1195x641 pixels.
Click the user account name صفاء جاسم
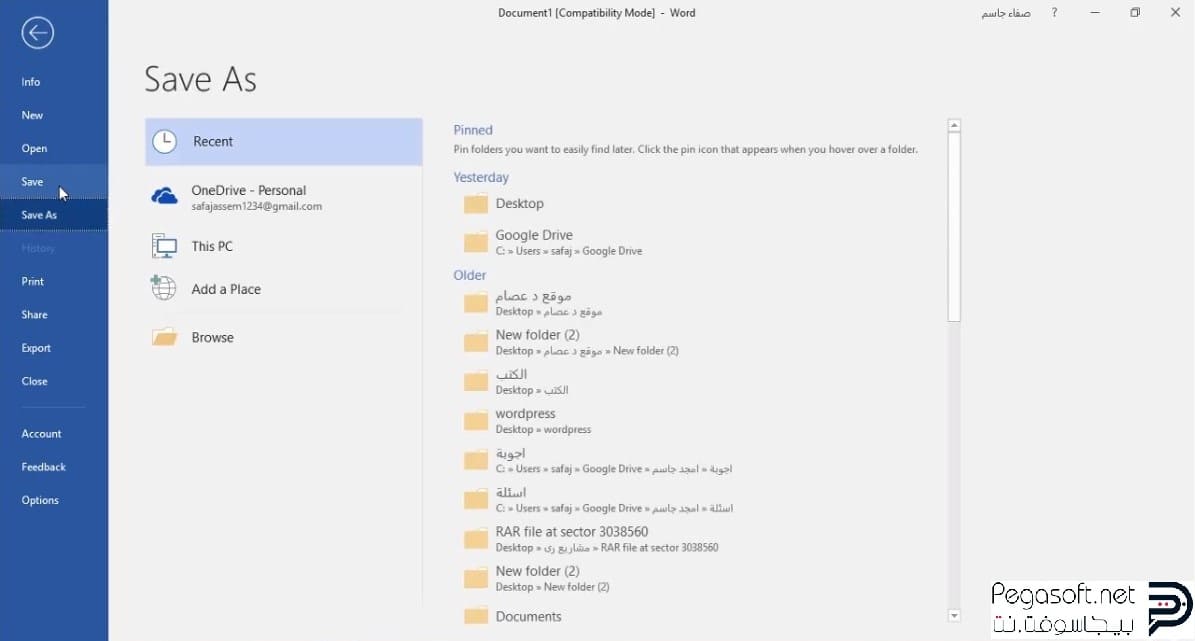(1005, 13)
